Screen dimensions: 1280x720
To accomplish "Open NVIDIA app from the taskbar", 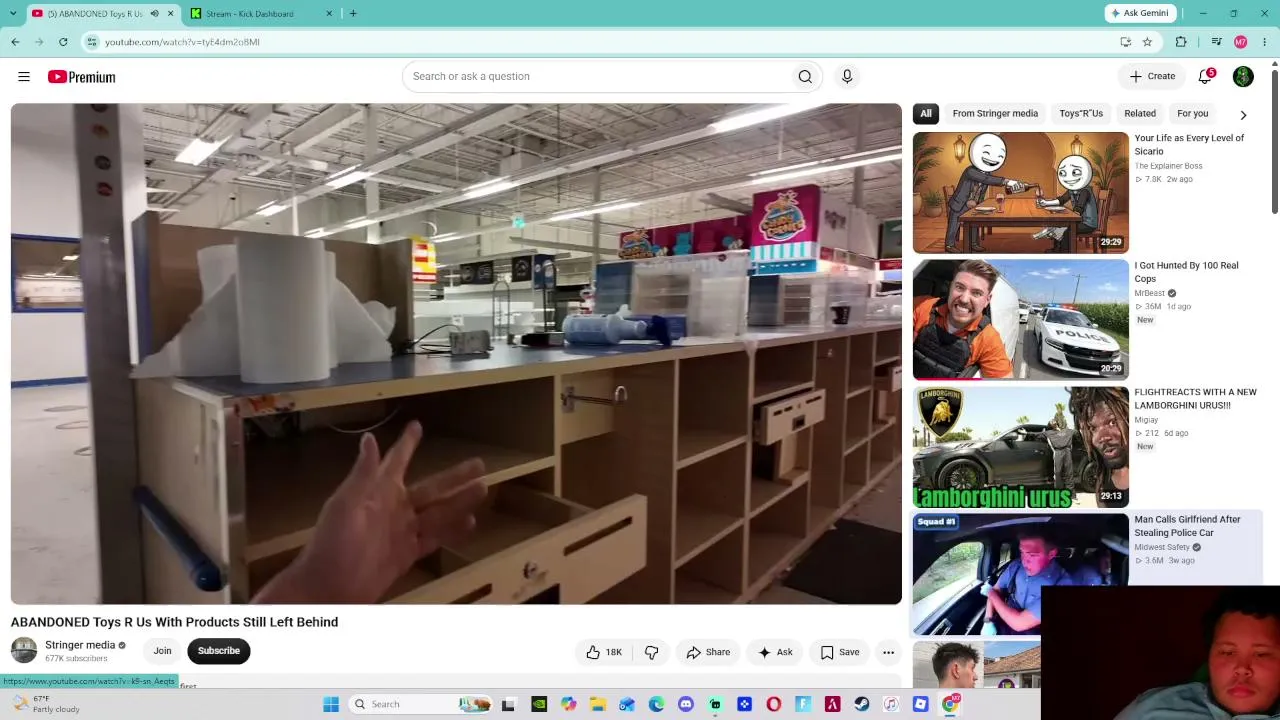I will 539,704.
